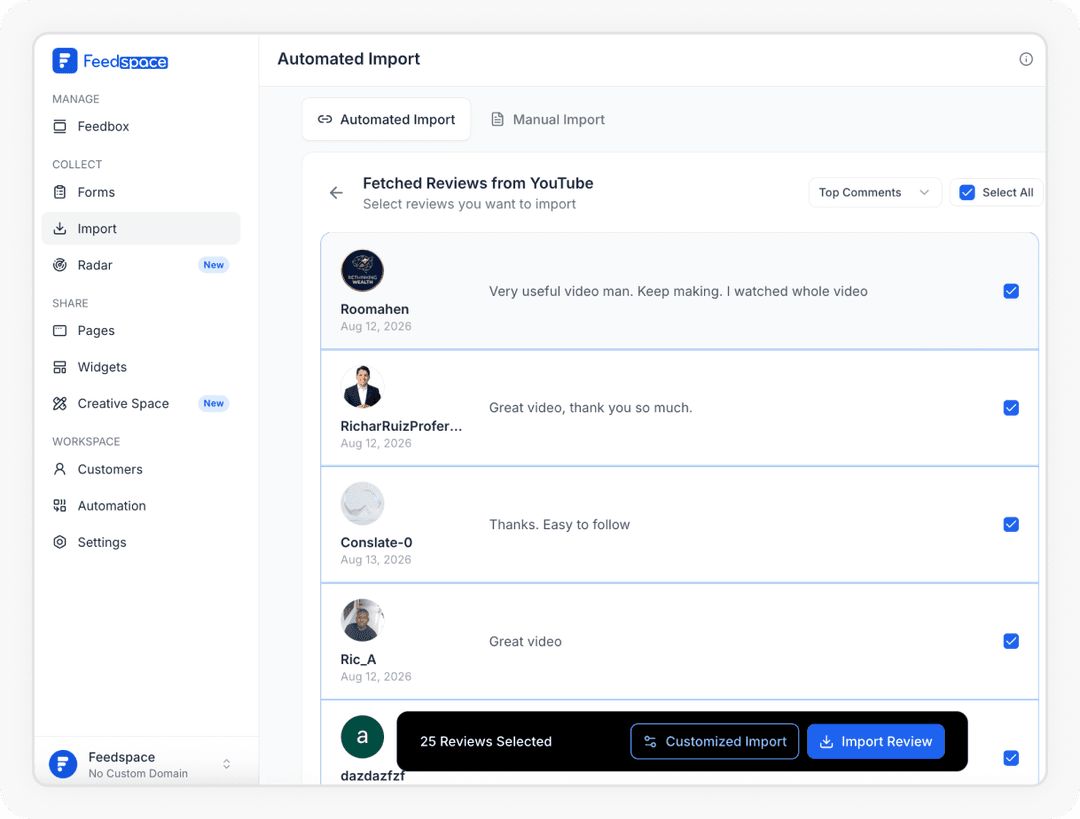Click the comment "Thanks. Easy to follow"
Viewport: 1080px width, 819px height.
coord(559,525)
